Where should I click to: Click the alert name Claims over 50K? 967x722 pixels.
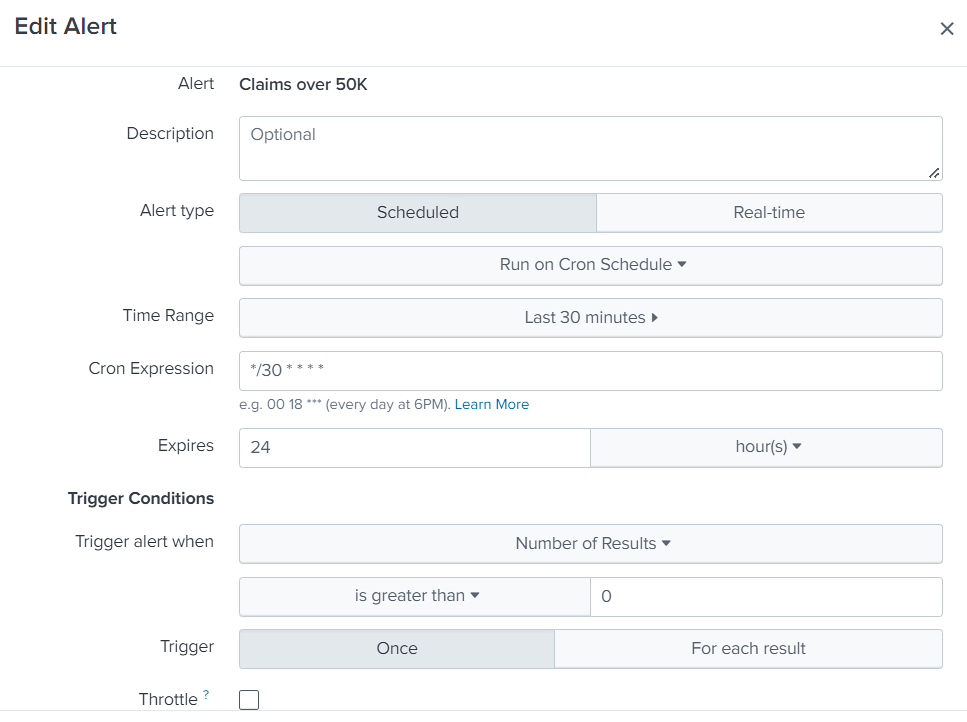click(x=303, y=84)
